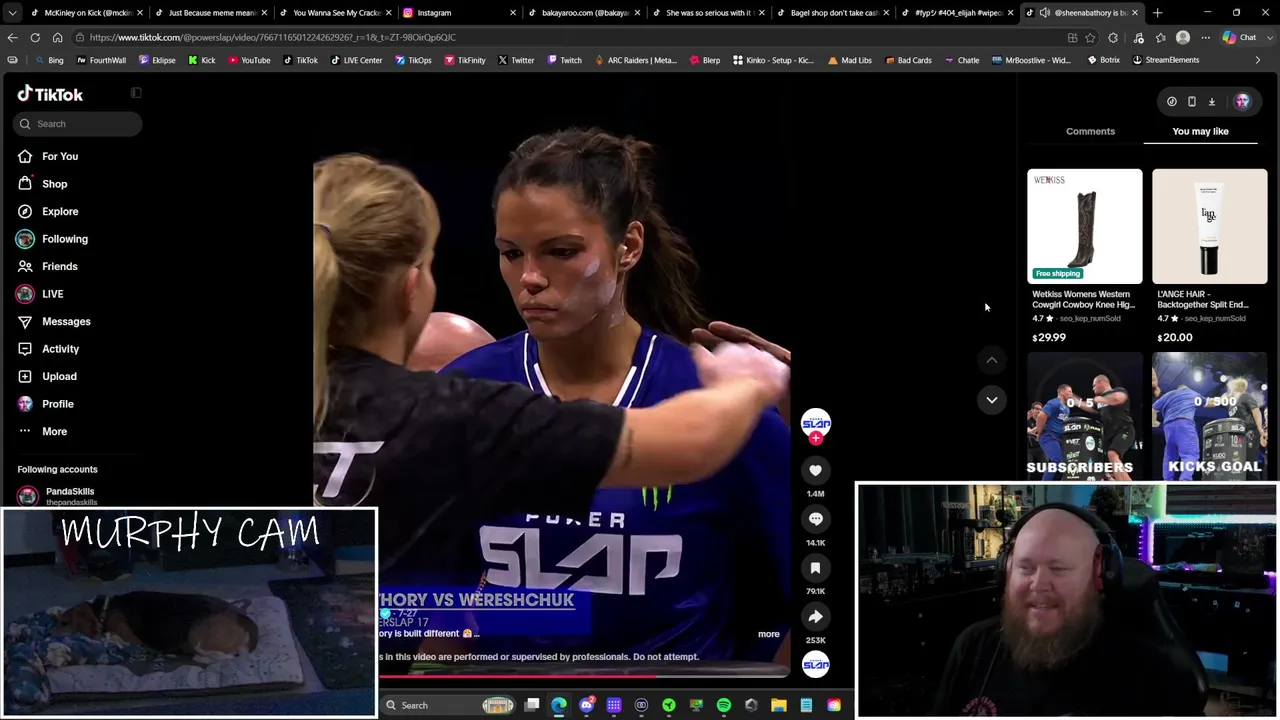Open the comments bubble icon
This screenshot has width=1280, height=720.
pyautogui.click(x=815, y=519)
